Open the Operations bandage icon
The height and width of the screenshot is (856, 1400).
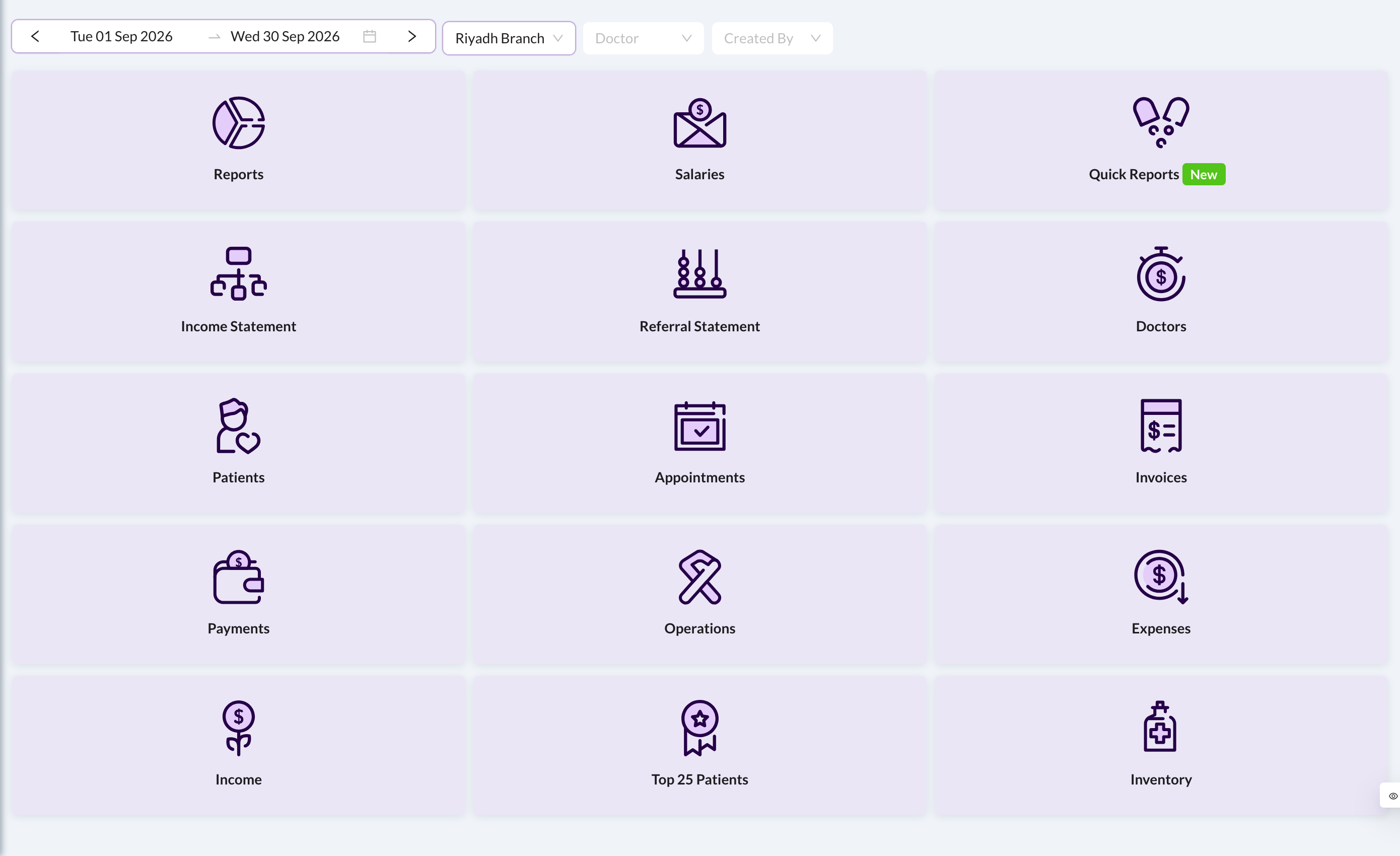tap(699, 577)
